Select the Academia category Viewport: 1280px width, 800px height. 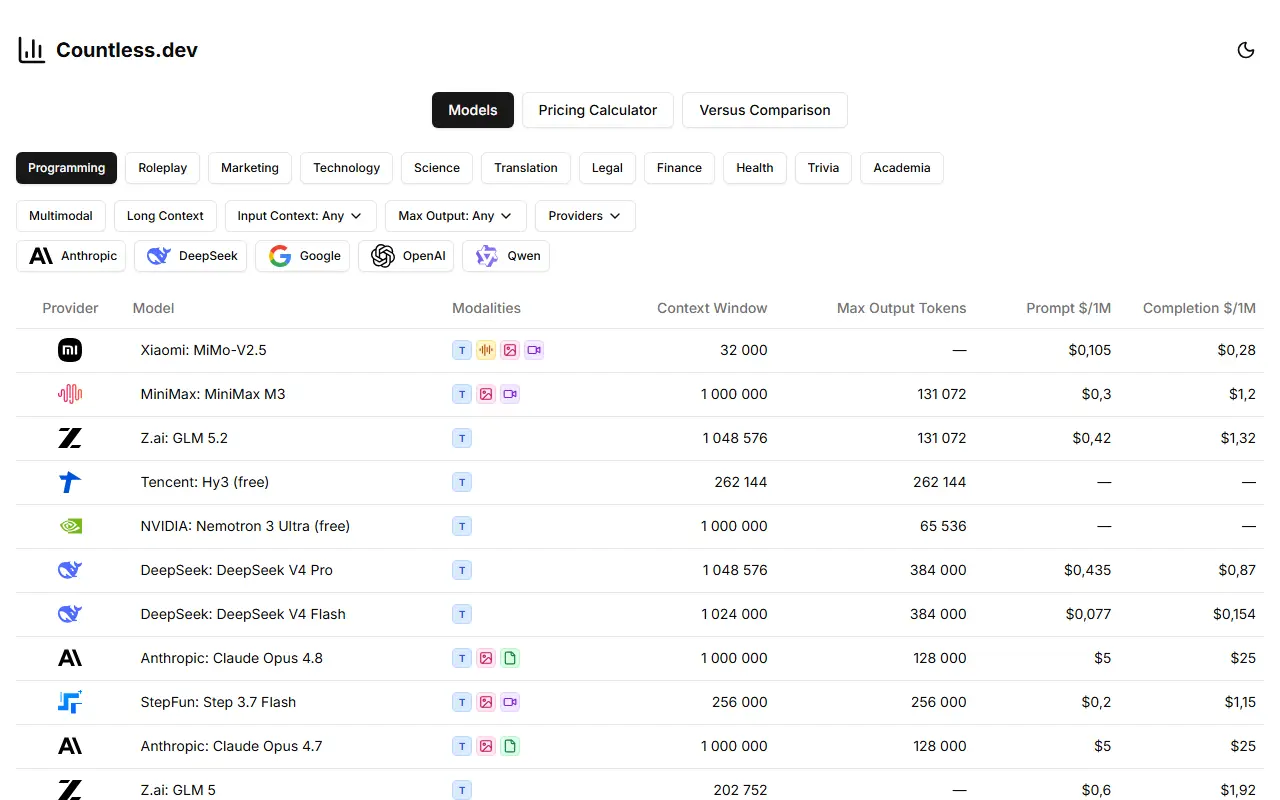902,168
